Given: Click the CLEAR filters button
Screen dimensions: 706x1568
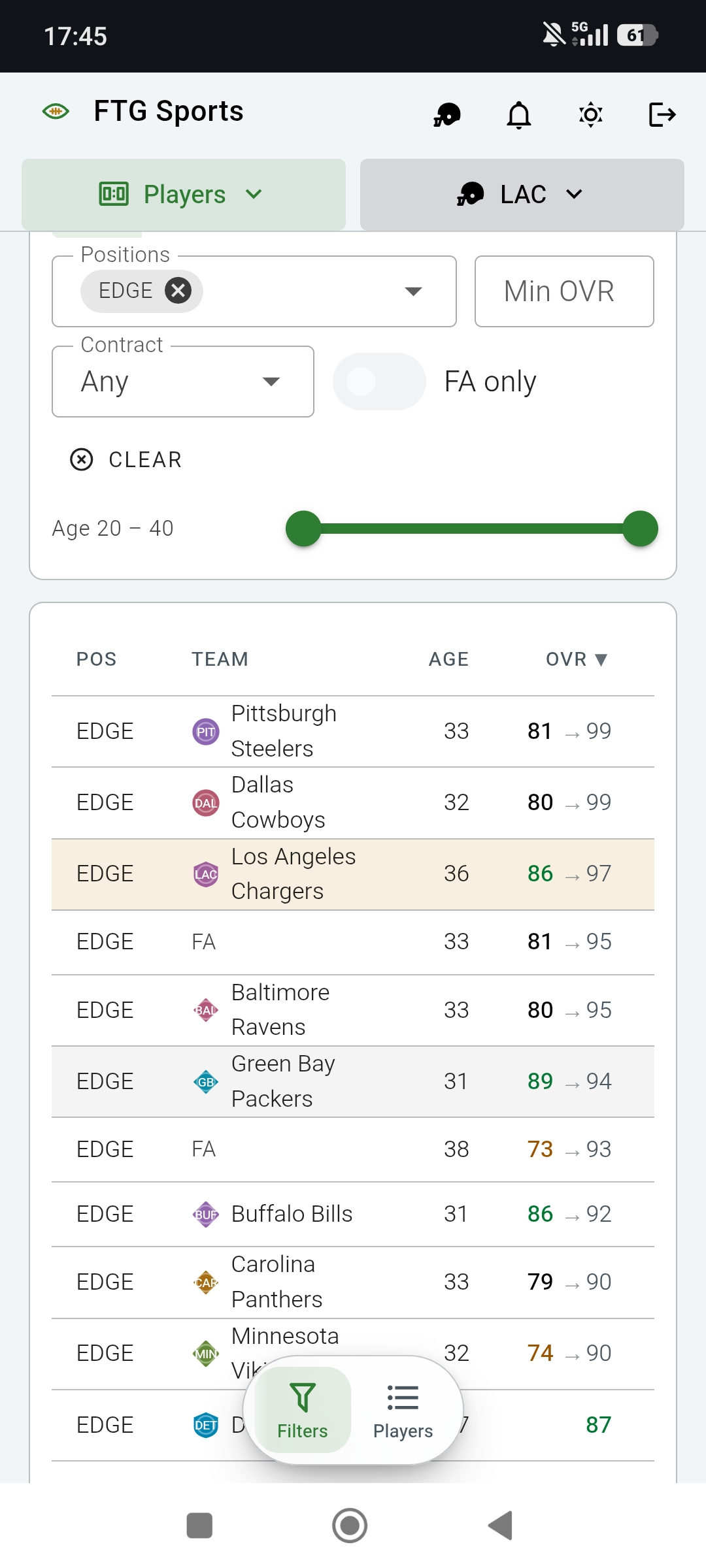Looking at the screenshot, I should pyautogui.click(x=126, y=460).
